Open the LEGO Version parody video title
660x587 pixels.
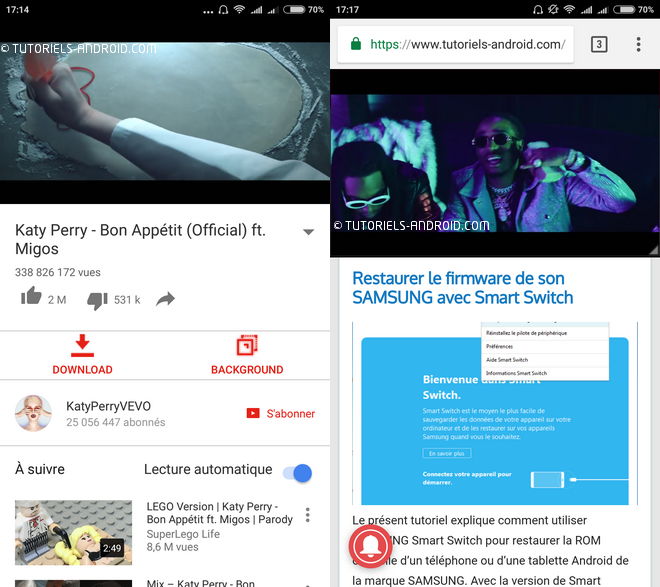tap(220, 513)
